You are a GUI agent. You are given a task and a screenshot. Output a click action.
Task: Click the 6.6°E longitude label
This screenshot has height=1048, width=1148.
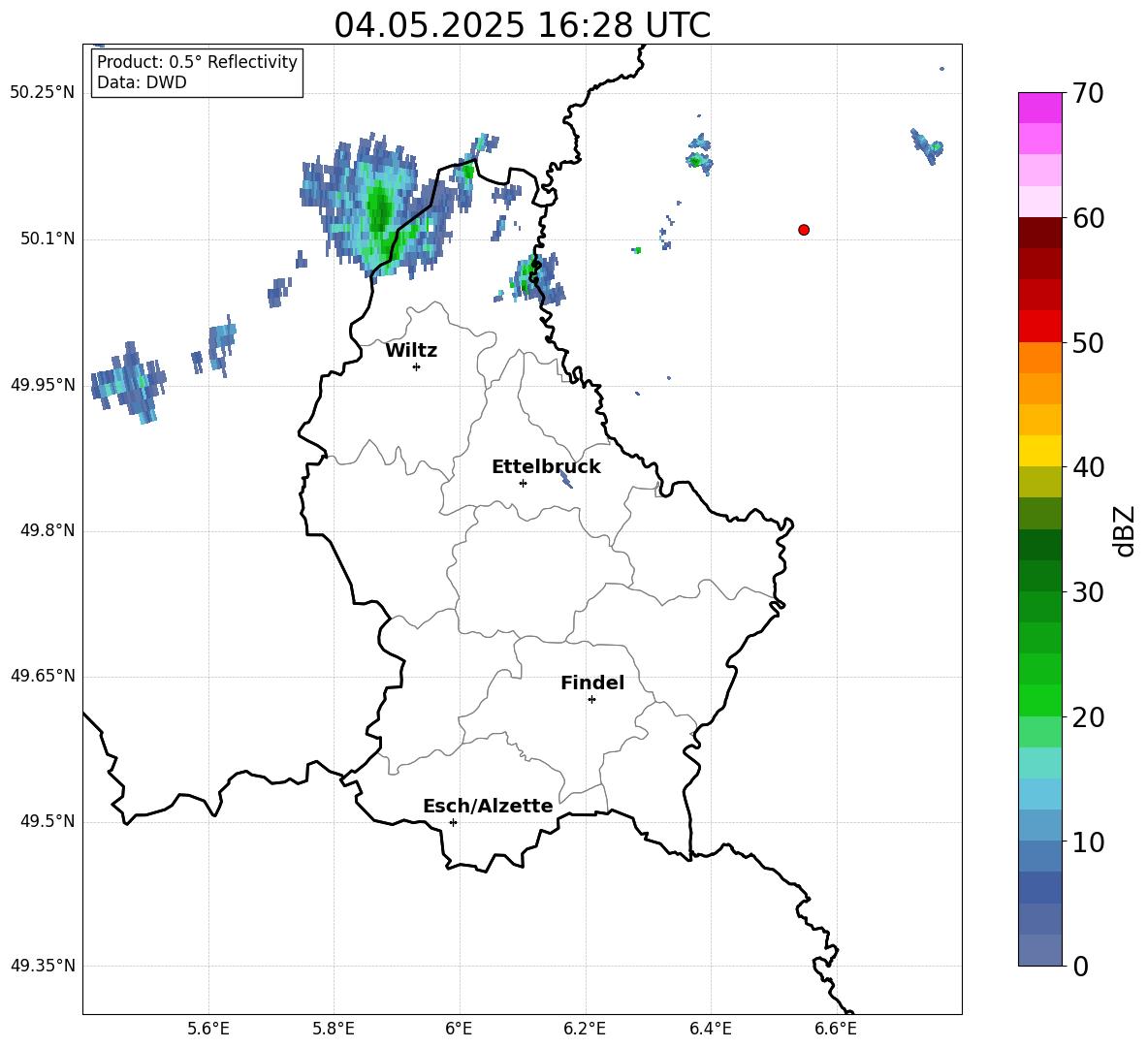tap(836, 1029)
